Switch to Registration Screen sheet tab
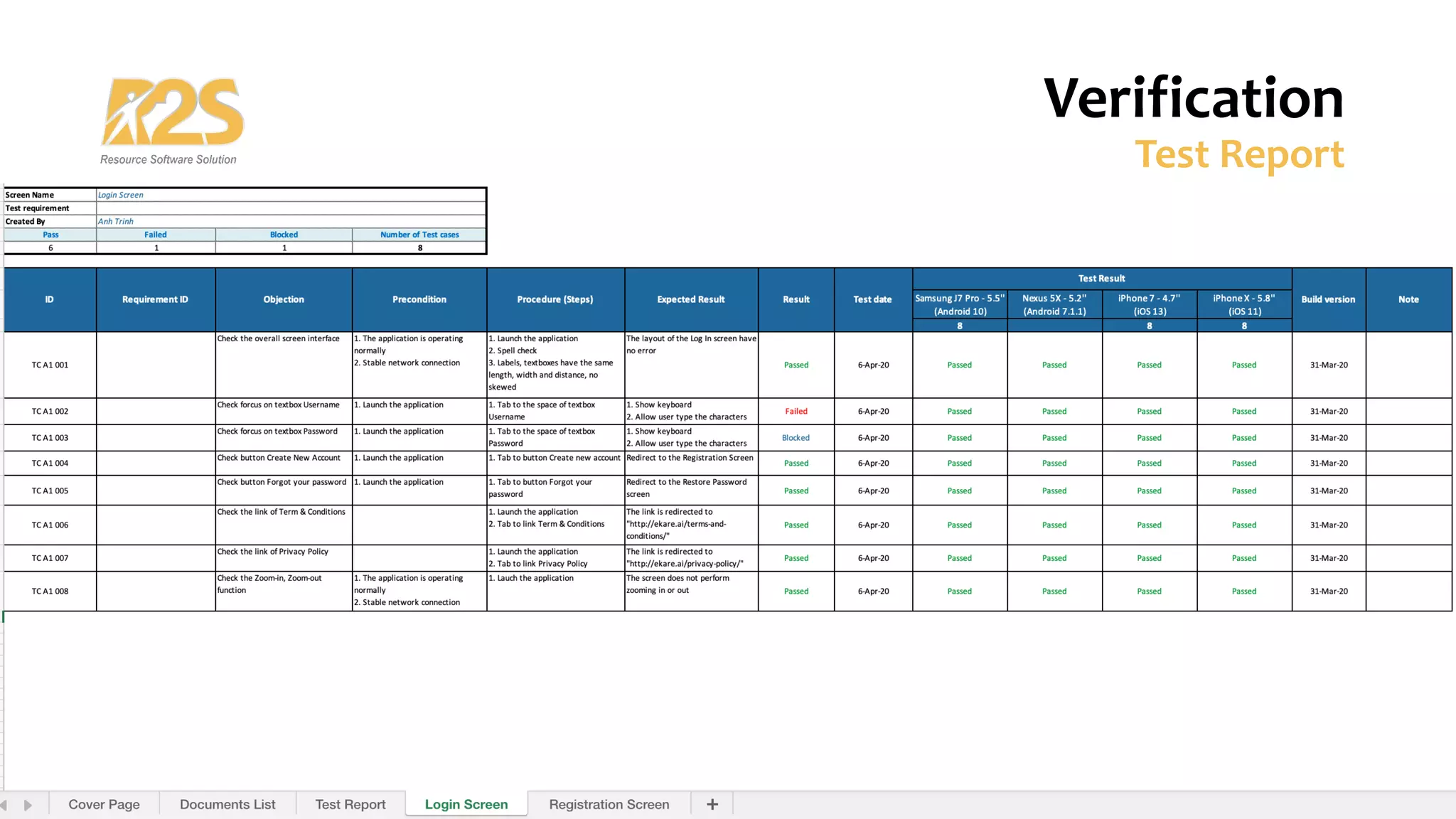 [x=609, y=804]
